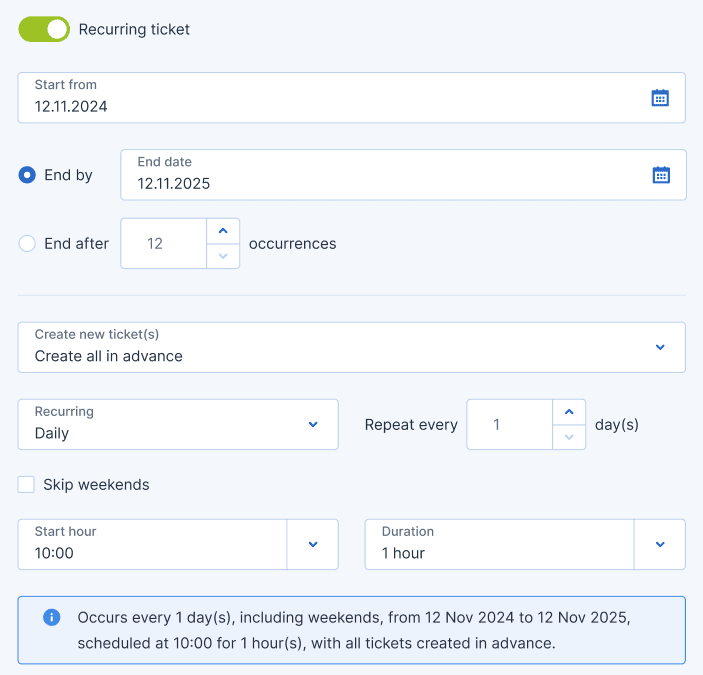The height and width of the screenshot is (675, 703).
Task: Expand the Duration dropdown arrow
Action: coord(660,544)
